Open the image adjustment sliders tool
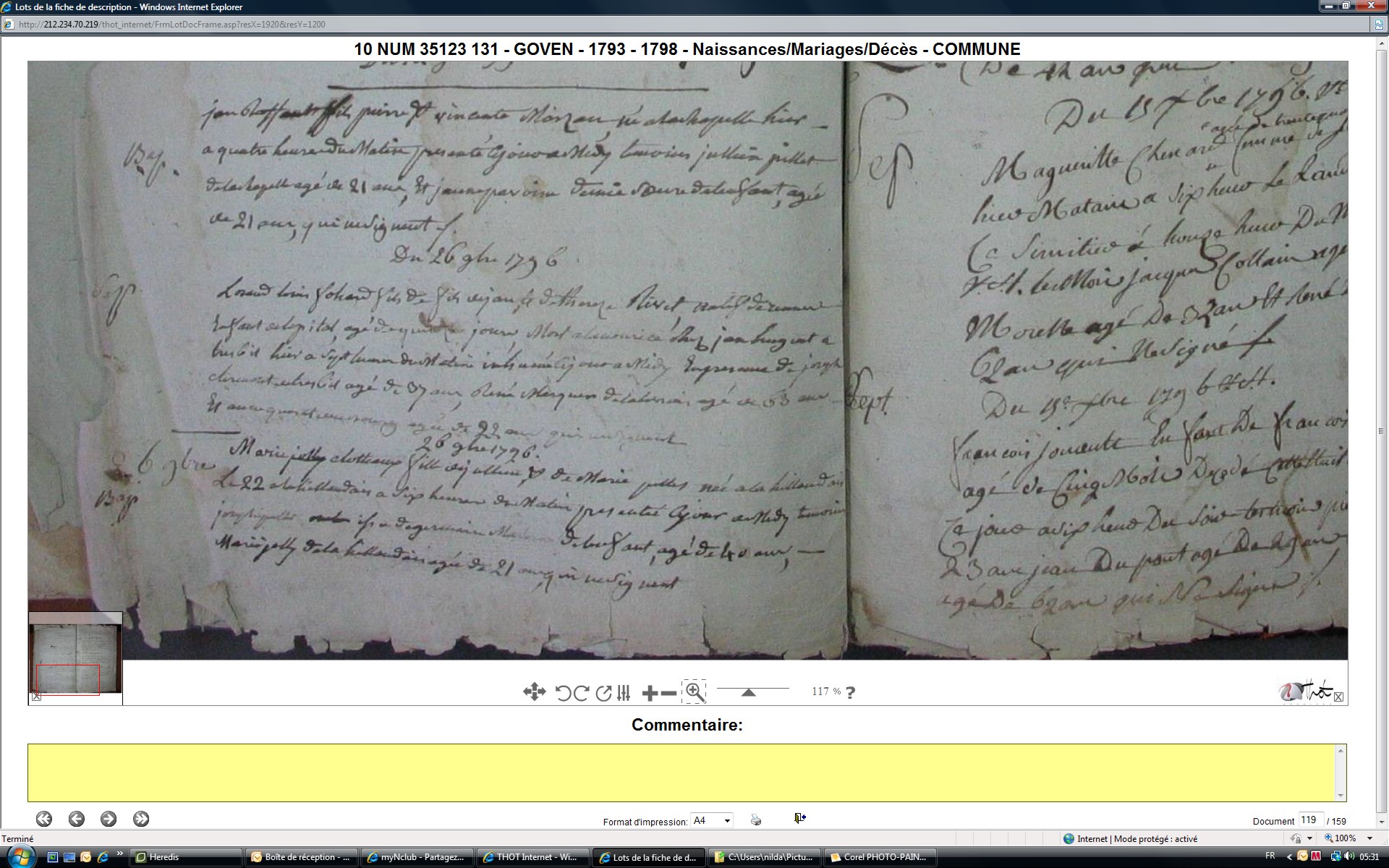Screen dimensions: 1389x868 (x=624, y=693)
